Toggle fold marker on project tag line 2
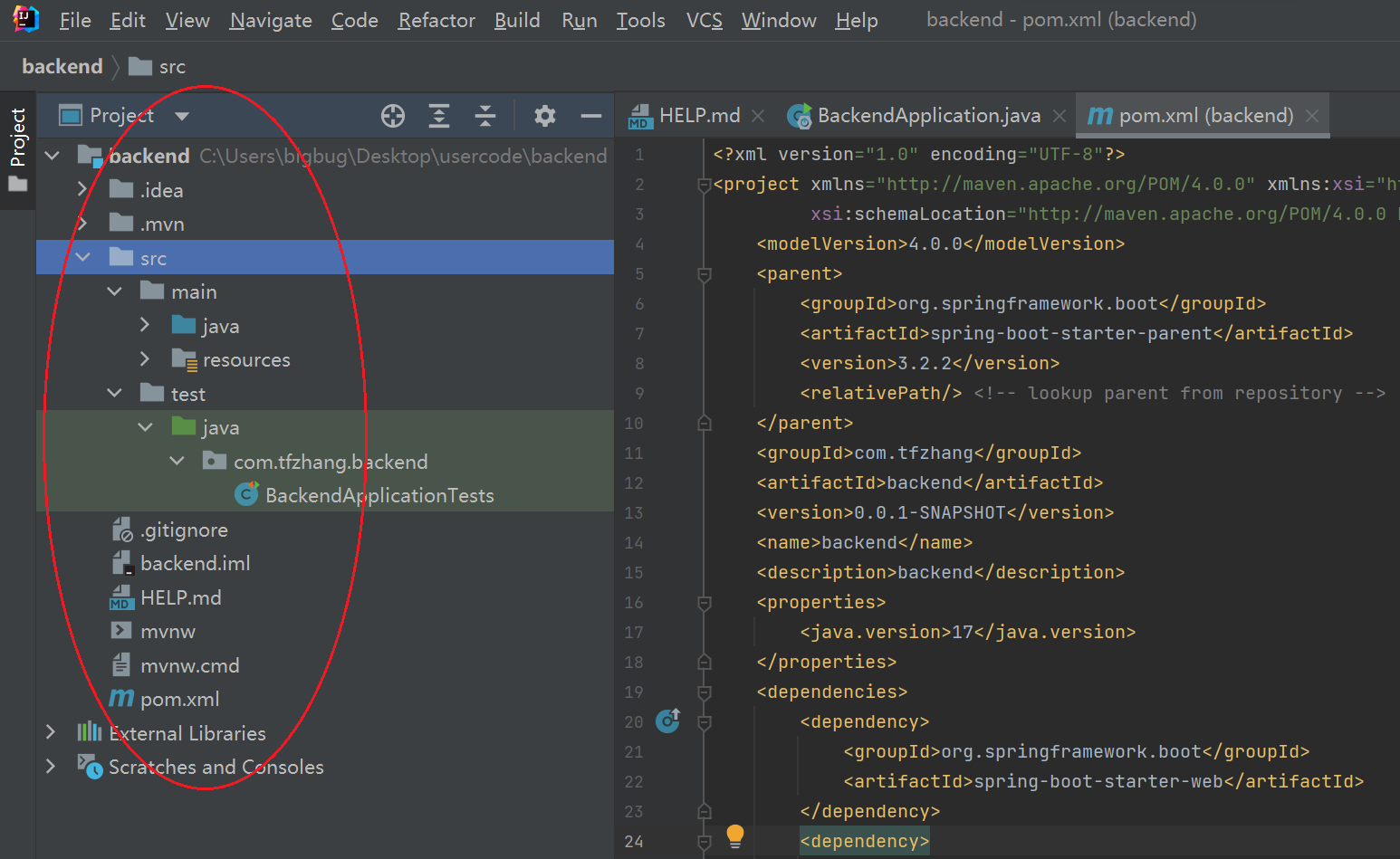The image size is (1400, 859). point(704,185)
